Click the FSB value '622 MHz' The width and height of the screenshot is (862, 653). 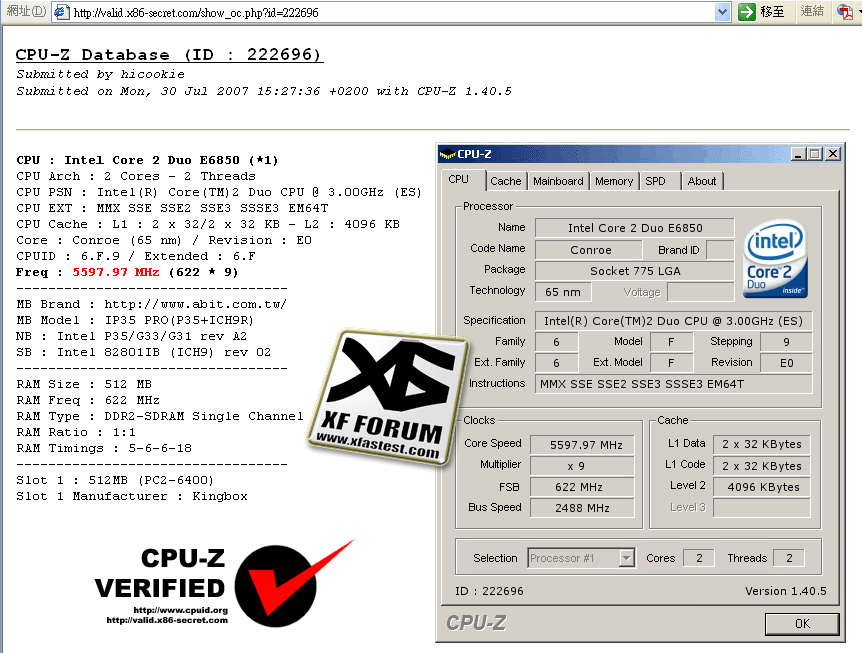coord(583,487)
